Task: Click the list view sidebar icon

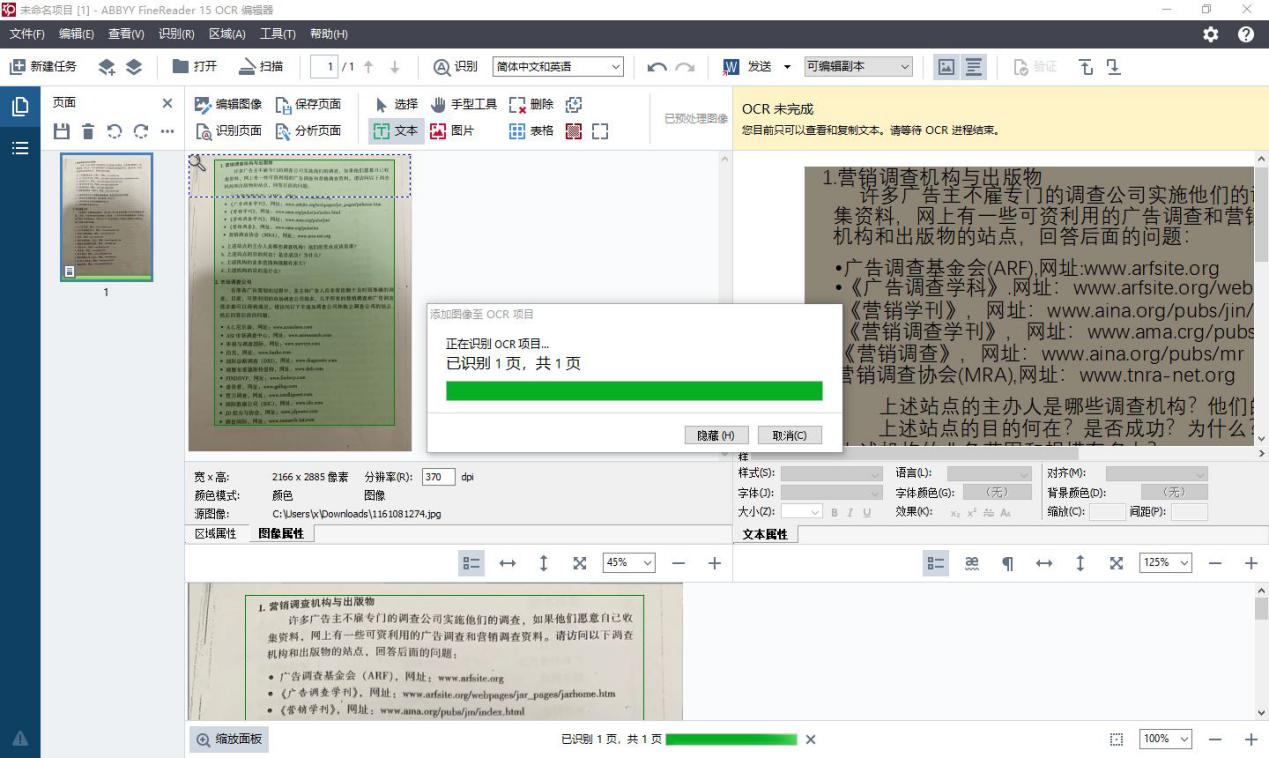Action: tap(19, 148)
